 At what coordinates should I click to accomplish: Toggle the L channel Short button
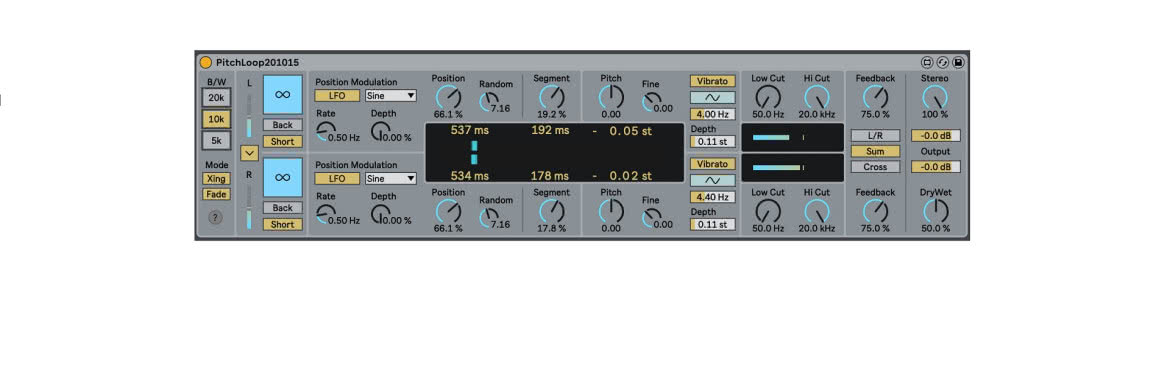tap(283, 142)
